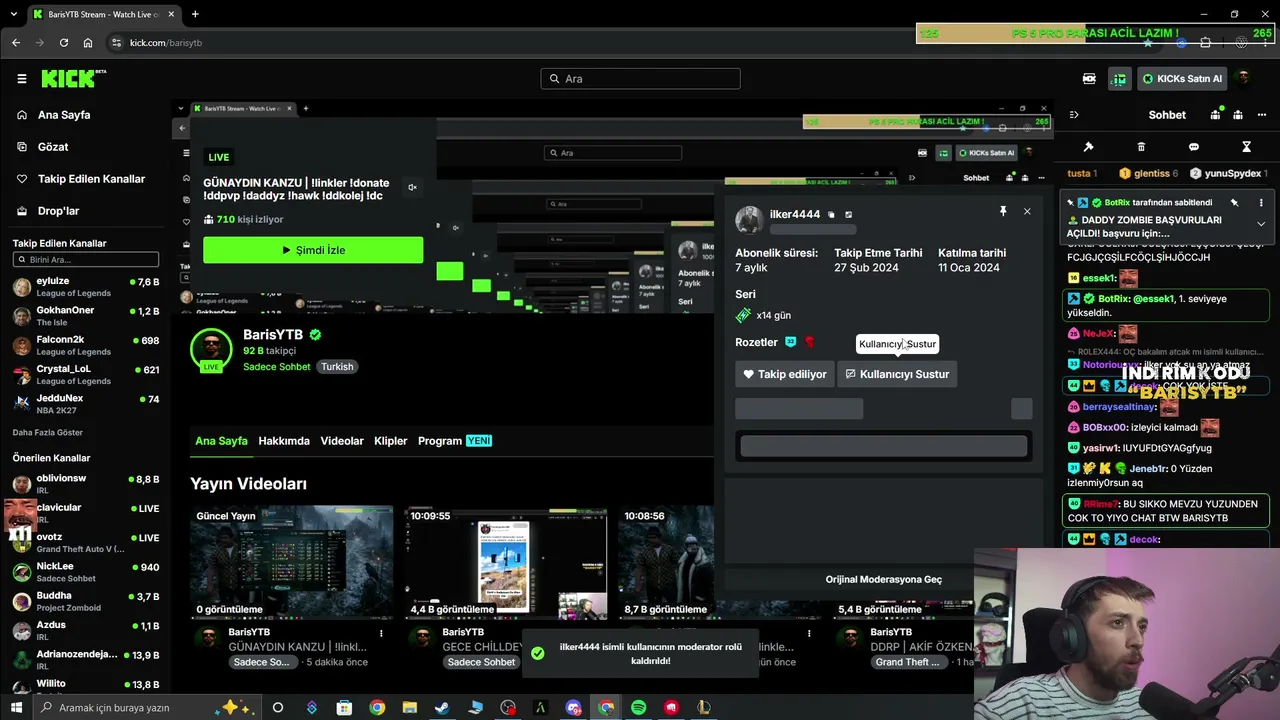Click the trash can icon in chat toolbar

click(x=1141, y=147)
